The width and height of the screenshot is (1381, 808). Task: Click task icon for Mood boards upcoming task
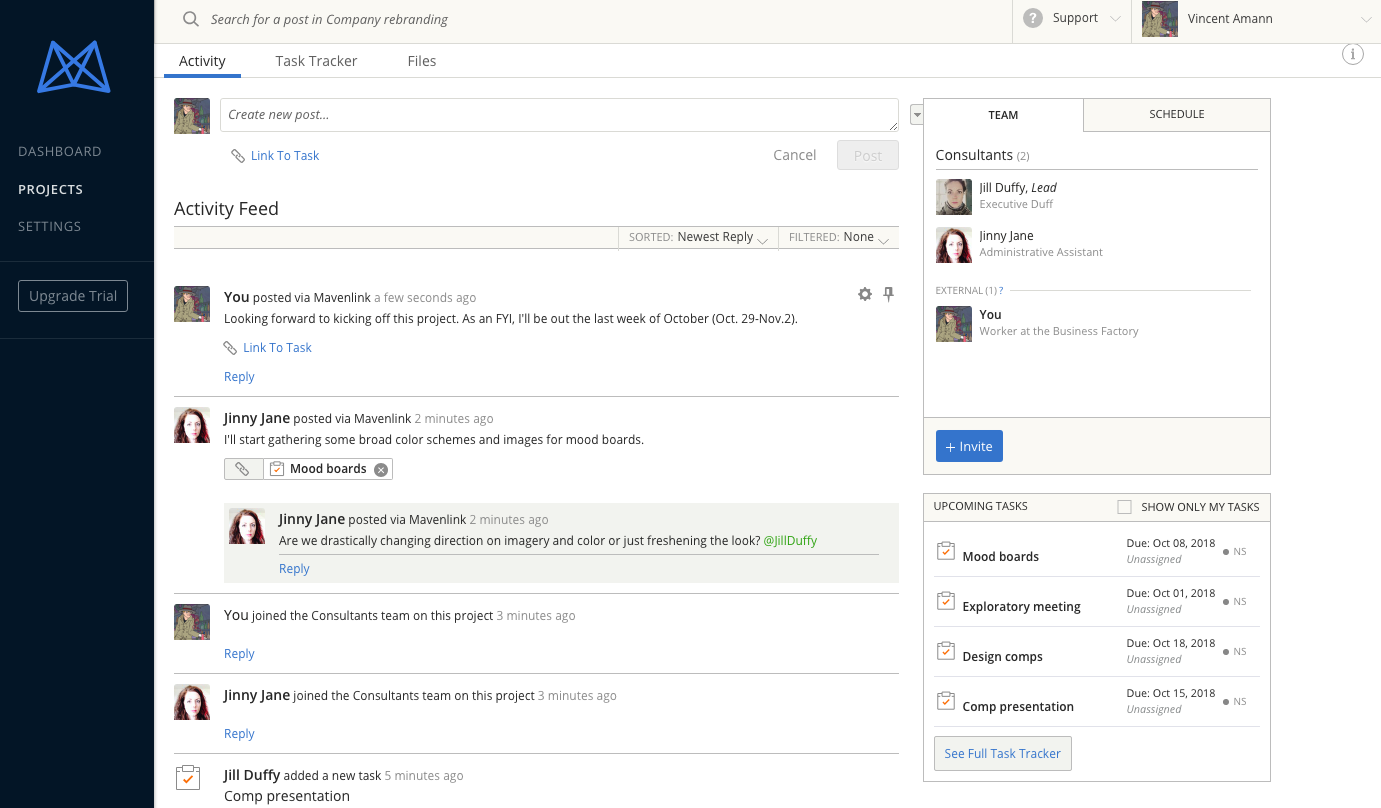tap(945, 551)
